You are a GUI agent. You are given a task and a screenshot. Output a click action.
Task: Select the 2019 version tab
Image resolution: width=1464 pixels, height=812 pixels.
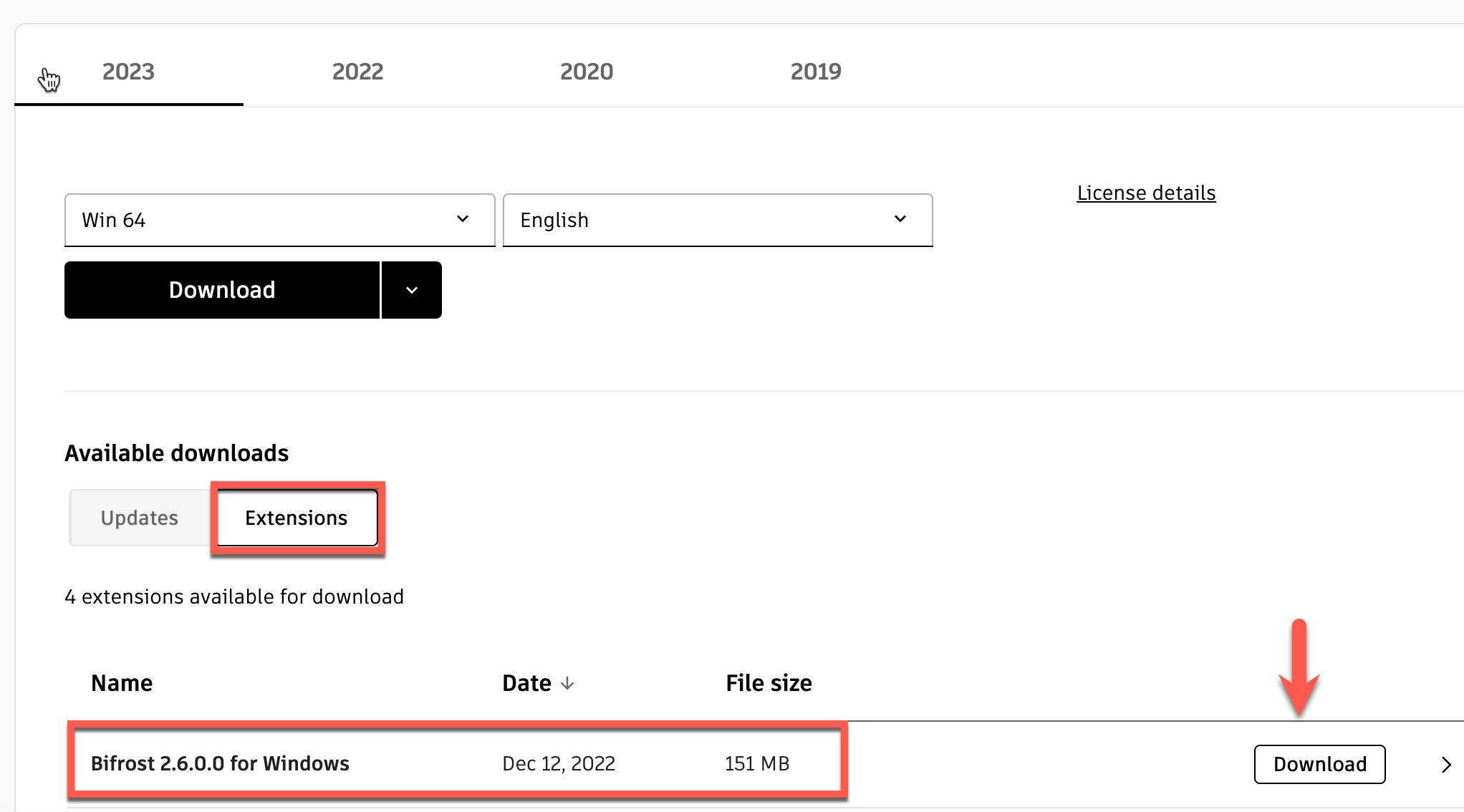click(x=816, y=72)
